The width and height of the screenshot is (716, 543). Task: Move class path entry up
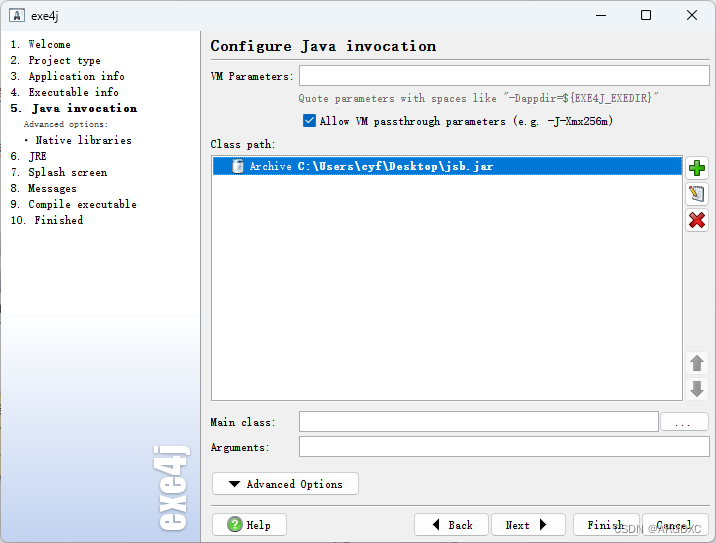pos(697,364)
